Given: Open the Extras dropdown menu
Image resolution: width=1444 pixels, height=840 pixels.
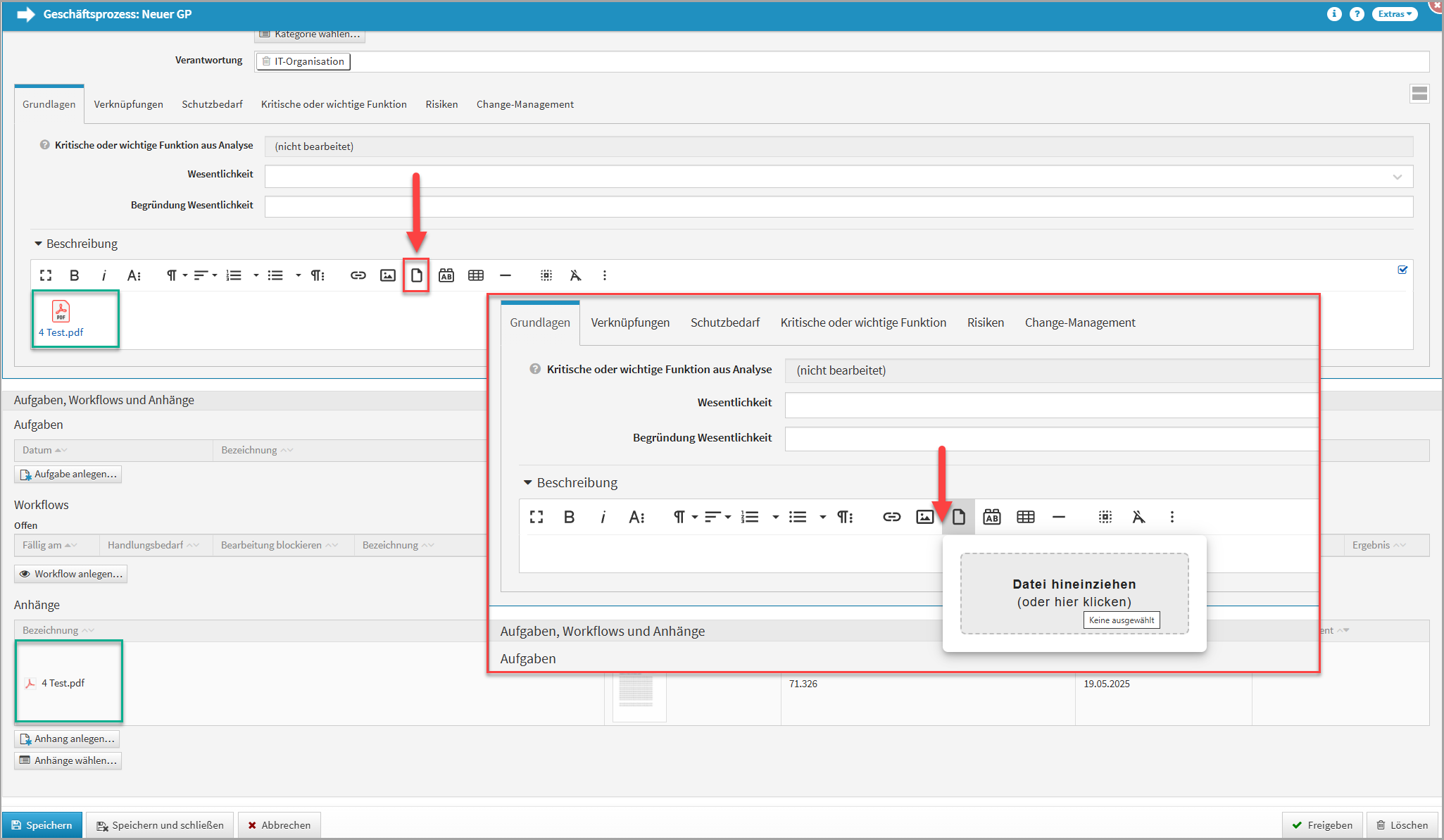Looking at the screenshot, I should tap(1394, 14).
